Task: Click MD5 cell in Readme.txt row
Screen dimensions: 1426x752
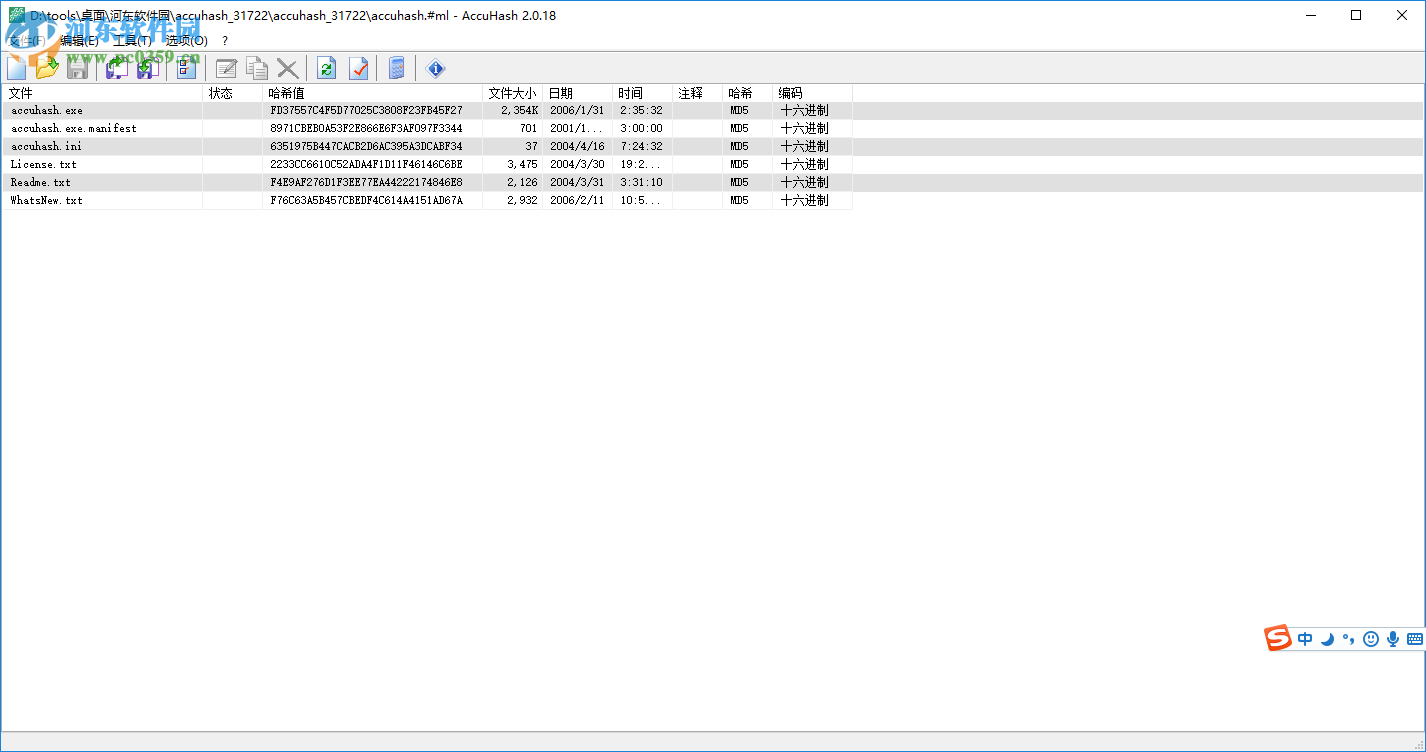Action: pos(739,183)
